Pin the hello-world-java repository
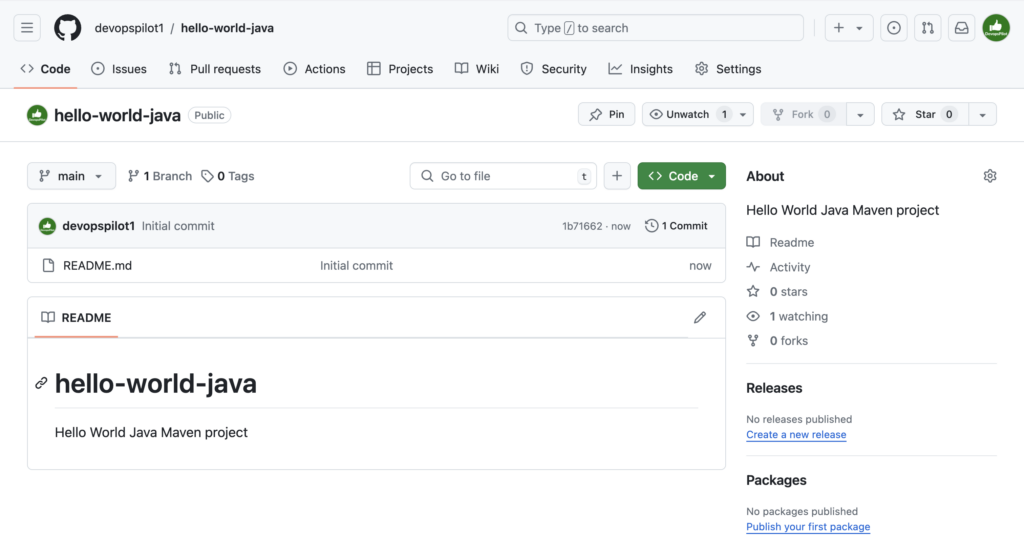 coord(606,114)
